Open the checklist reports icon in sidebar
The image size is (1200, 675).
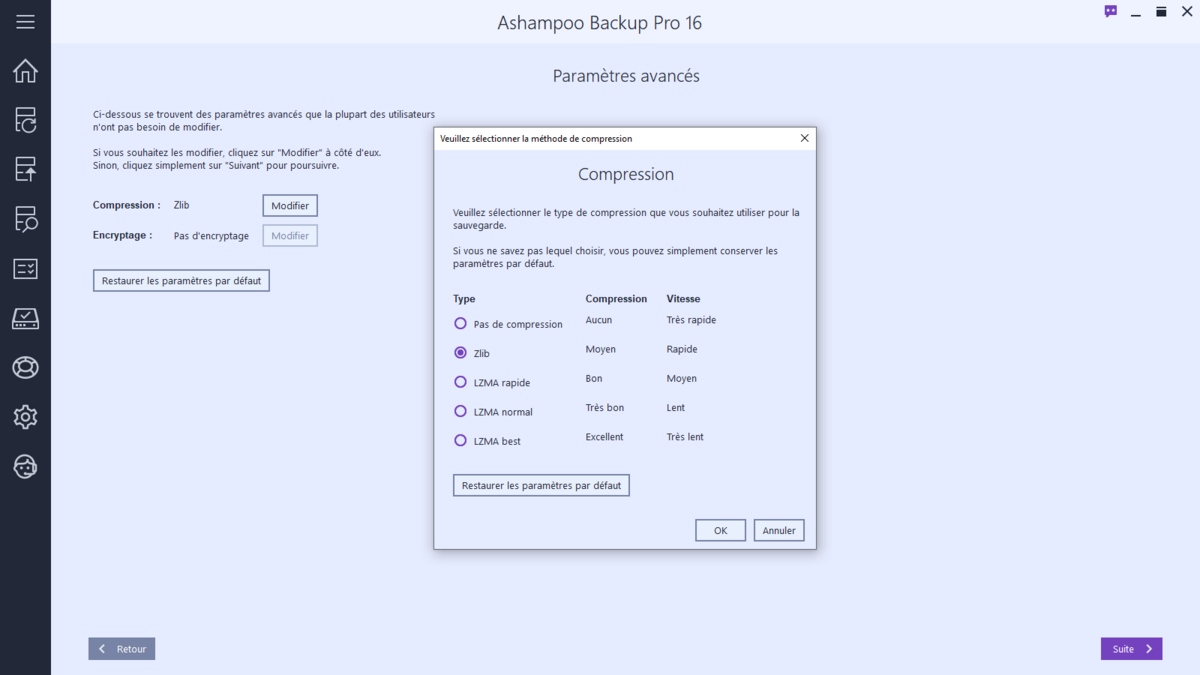25,268
